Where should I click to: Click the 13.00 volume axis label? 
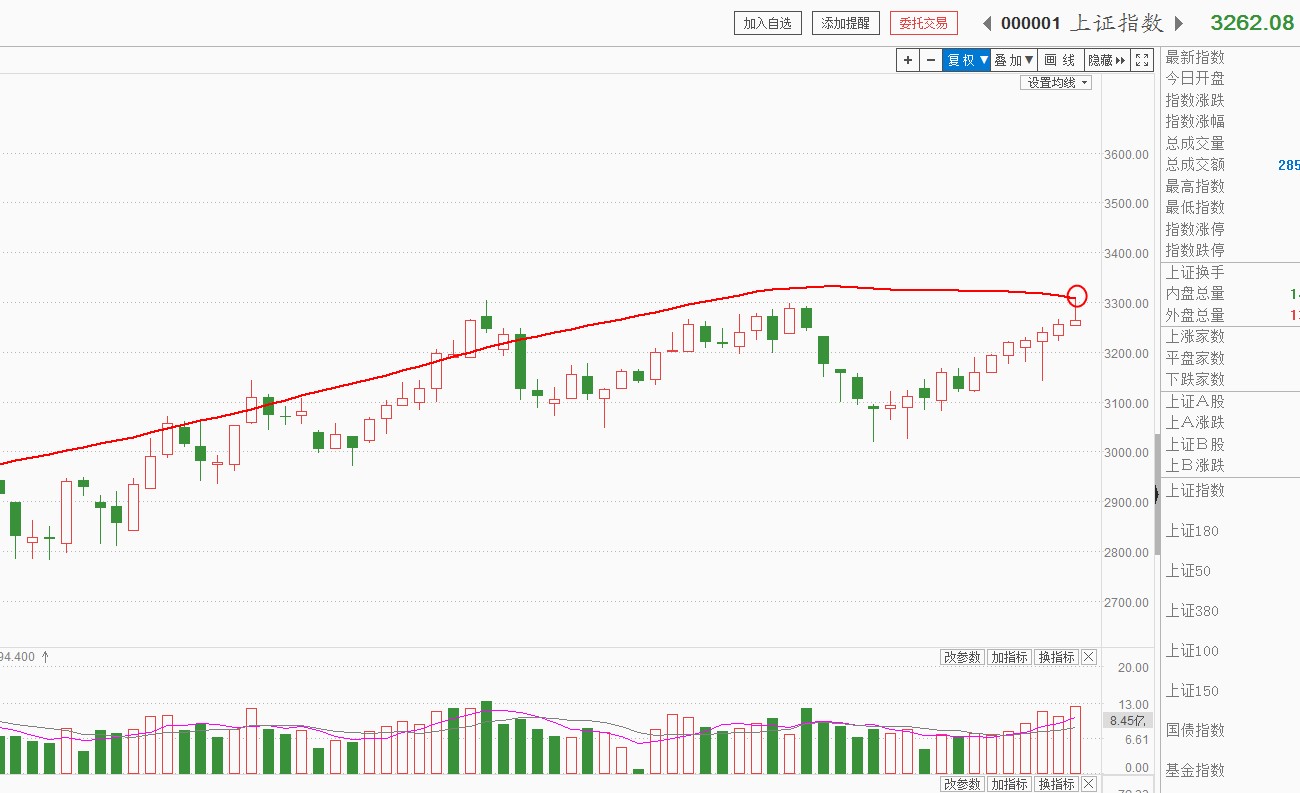[1134, 705]
